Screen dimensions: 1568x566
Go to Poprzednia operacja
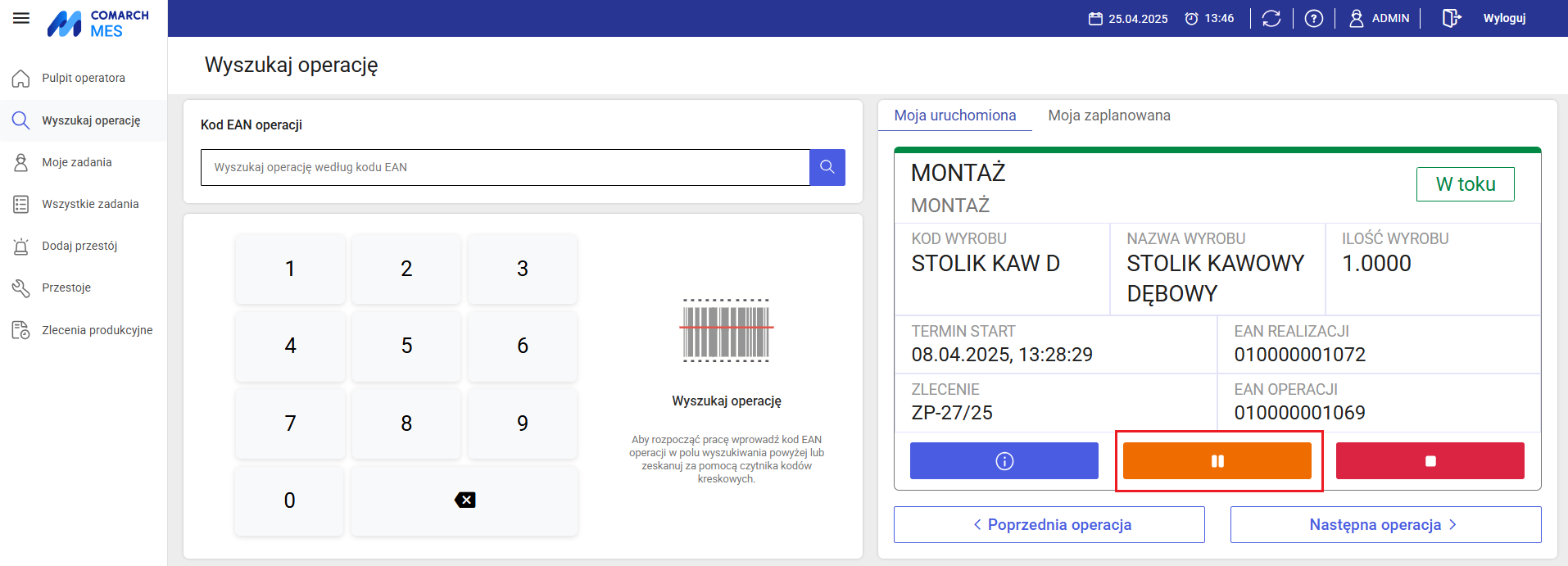[x=1049, y=524]
